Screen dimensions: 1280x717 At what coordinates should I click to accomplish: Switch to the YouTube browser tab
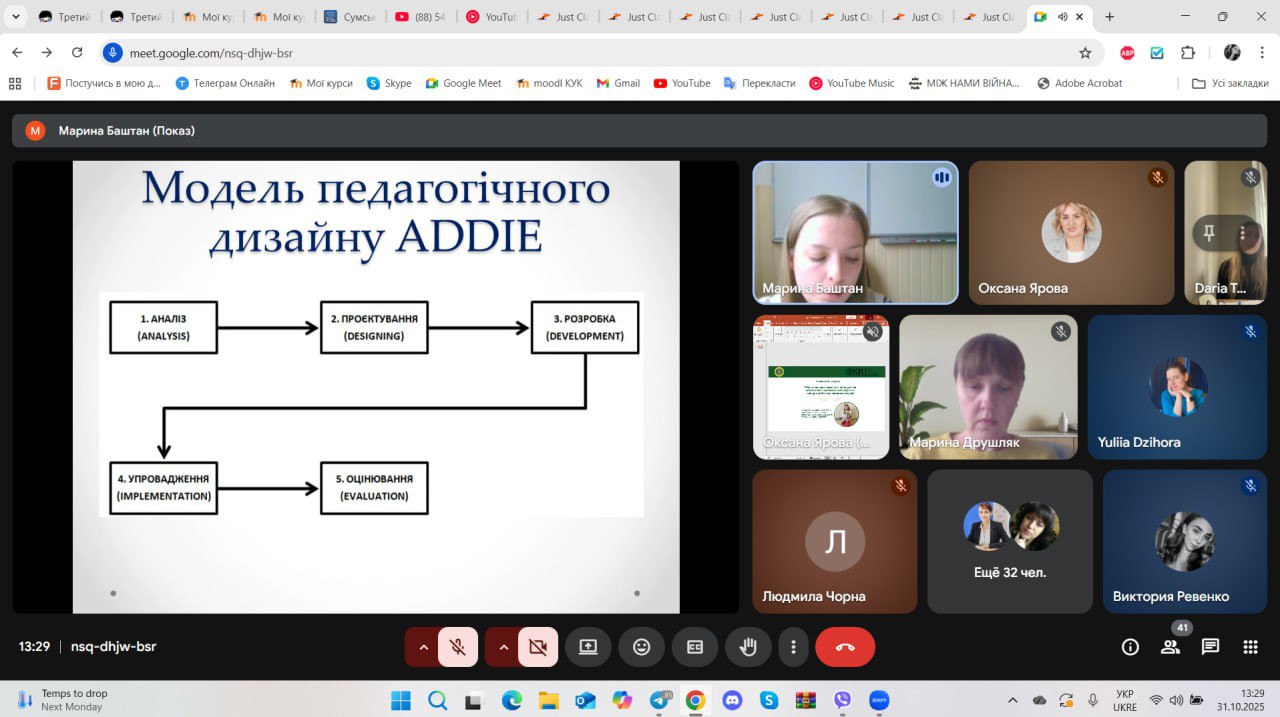tap(492, 16)
